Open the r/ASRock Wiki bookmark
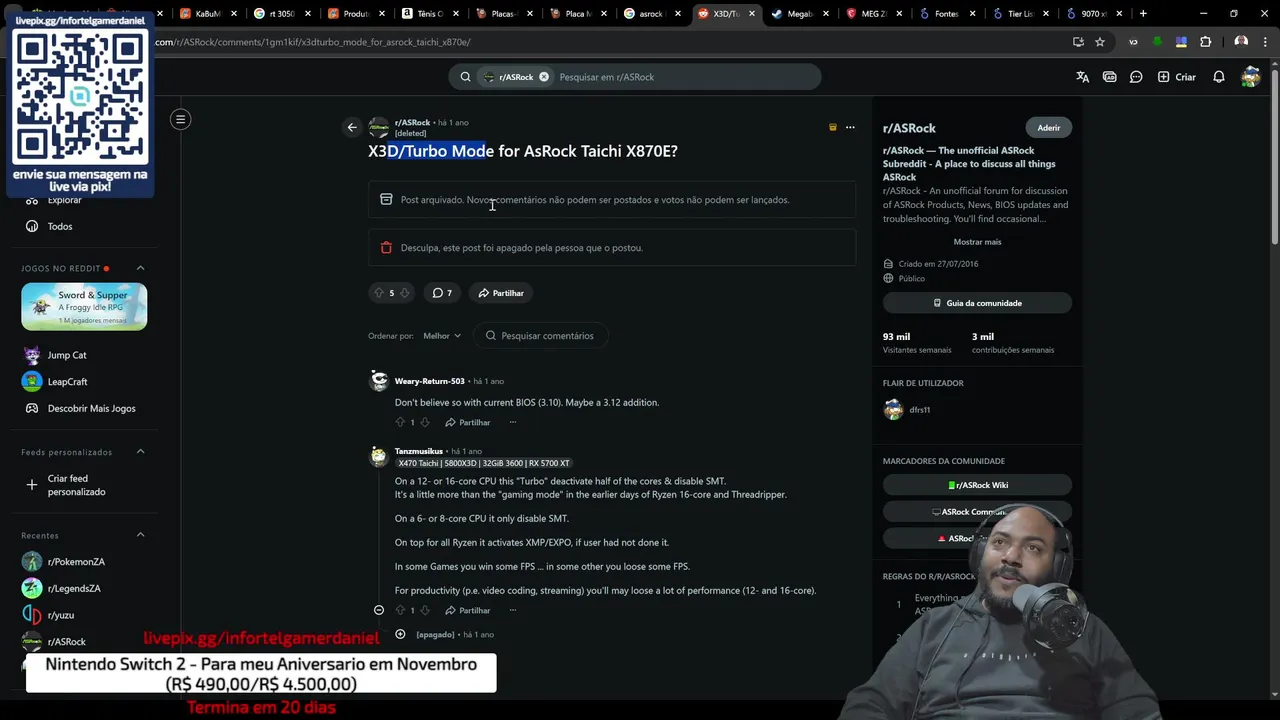1280x720 pixels. [977, 485]
